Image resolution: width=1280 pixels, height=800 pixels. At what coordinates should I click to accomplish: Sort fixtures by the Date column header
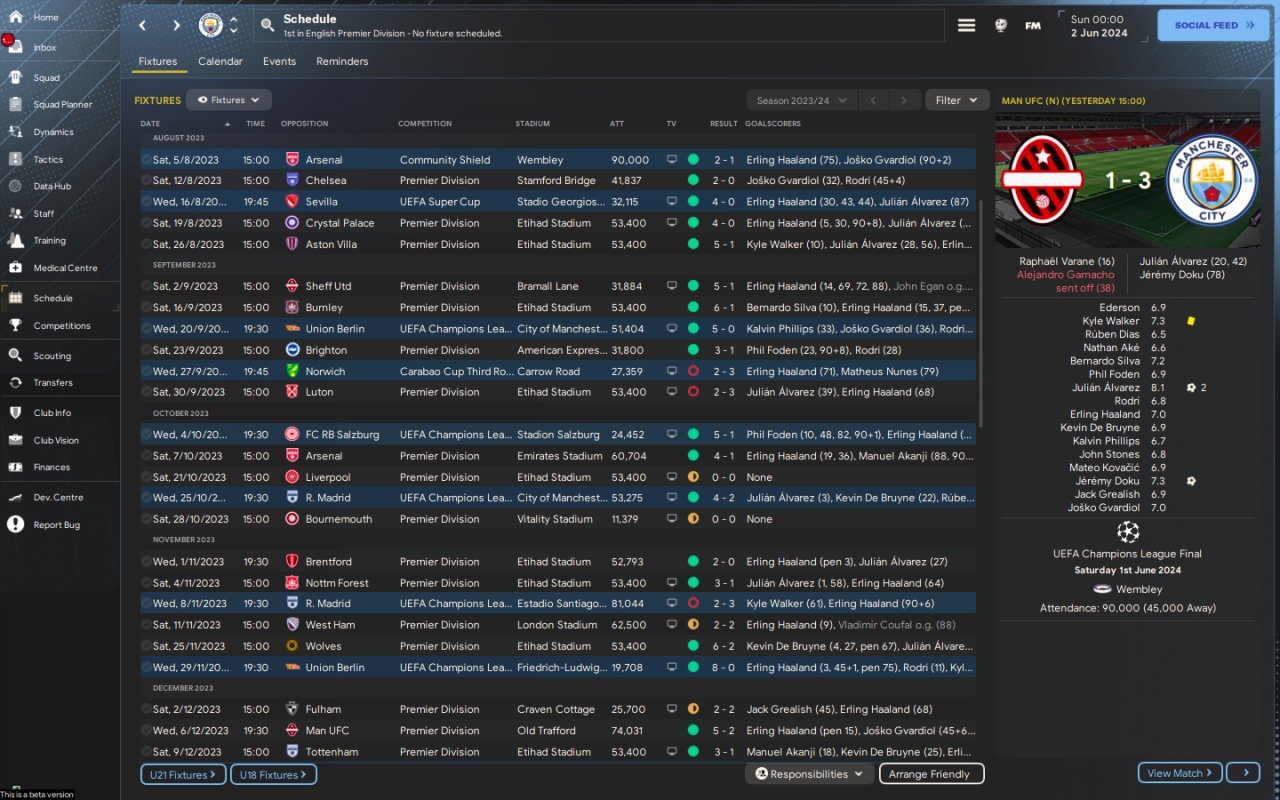click(150, 124)
